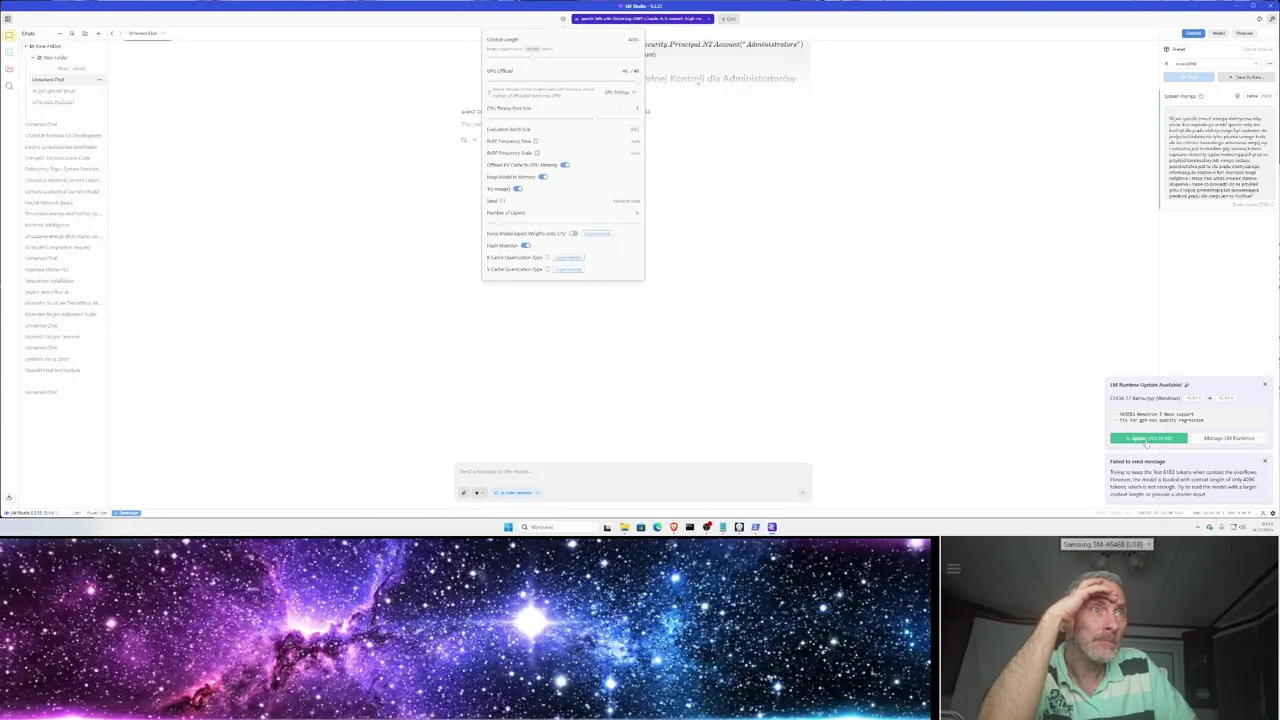Create new folder in Chats panel
The width and height of the screenshot is (1280, 720).
[85, 33]
